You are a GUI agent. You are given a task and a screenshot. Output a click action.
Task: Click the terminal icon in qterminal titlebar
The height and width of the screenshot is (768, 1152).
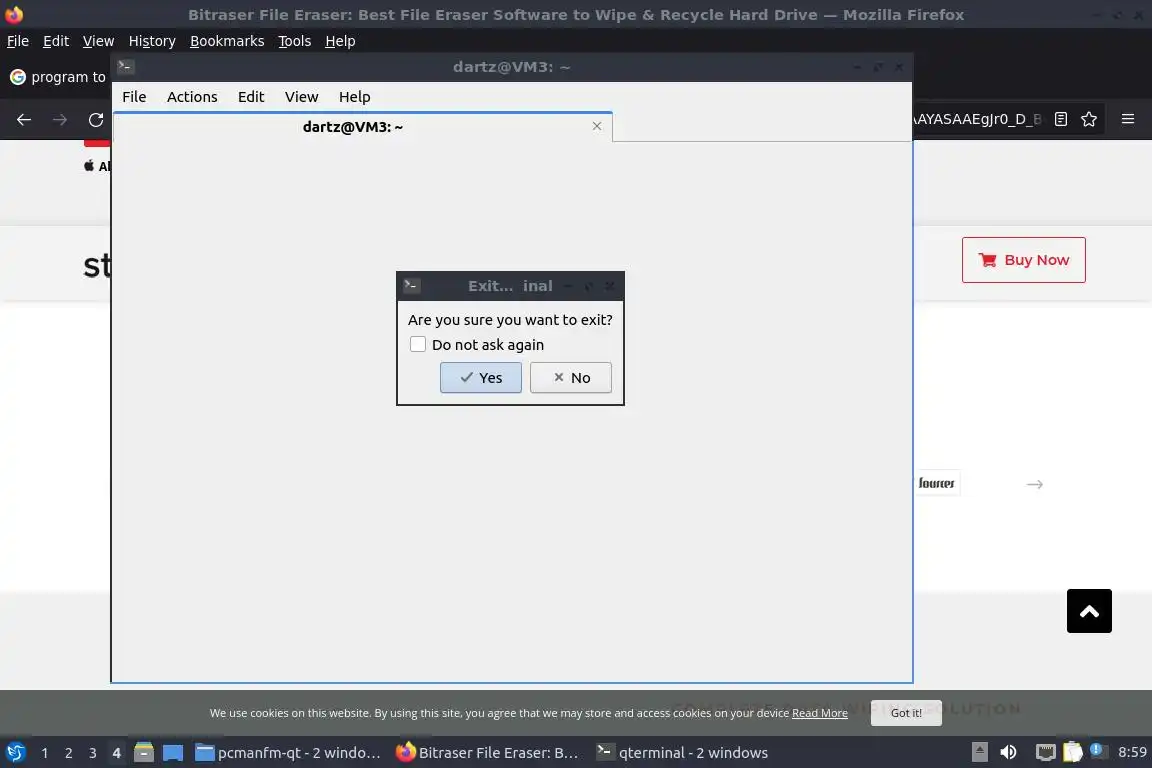click(x=125, y=67)
